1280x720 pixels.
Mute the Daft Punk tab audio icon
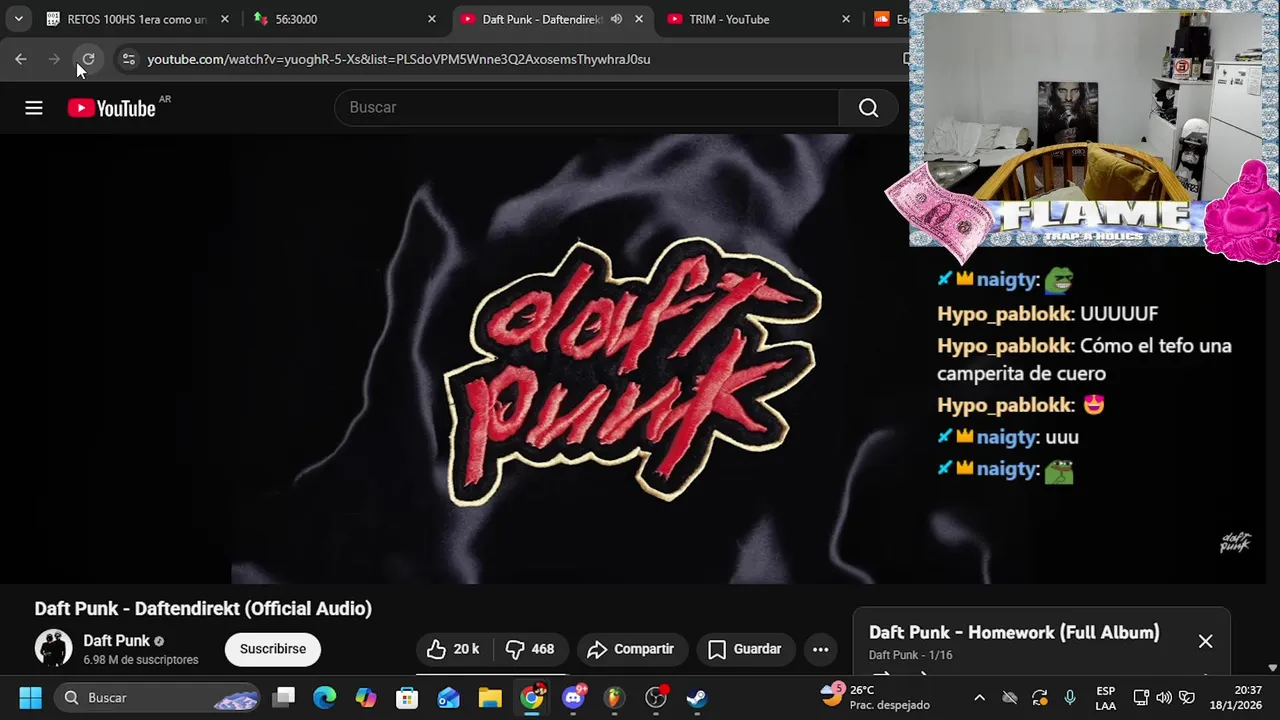point(616,19)
